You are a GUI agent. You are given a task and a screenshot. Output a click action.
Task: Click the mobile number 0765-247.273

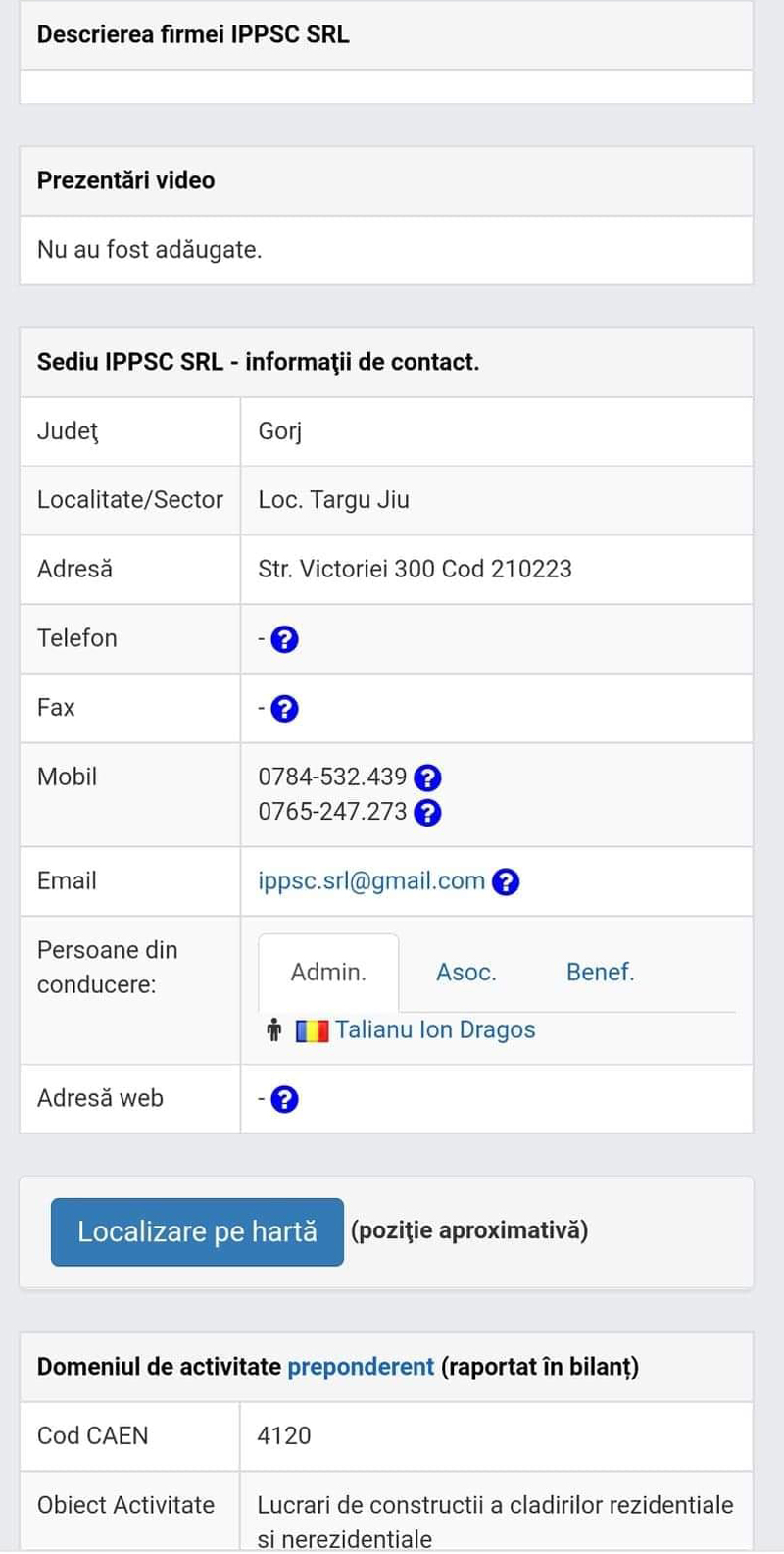click(332, 812)
